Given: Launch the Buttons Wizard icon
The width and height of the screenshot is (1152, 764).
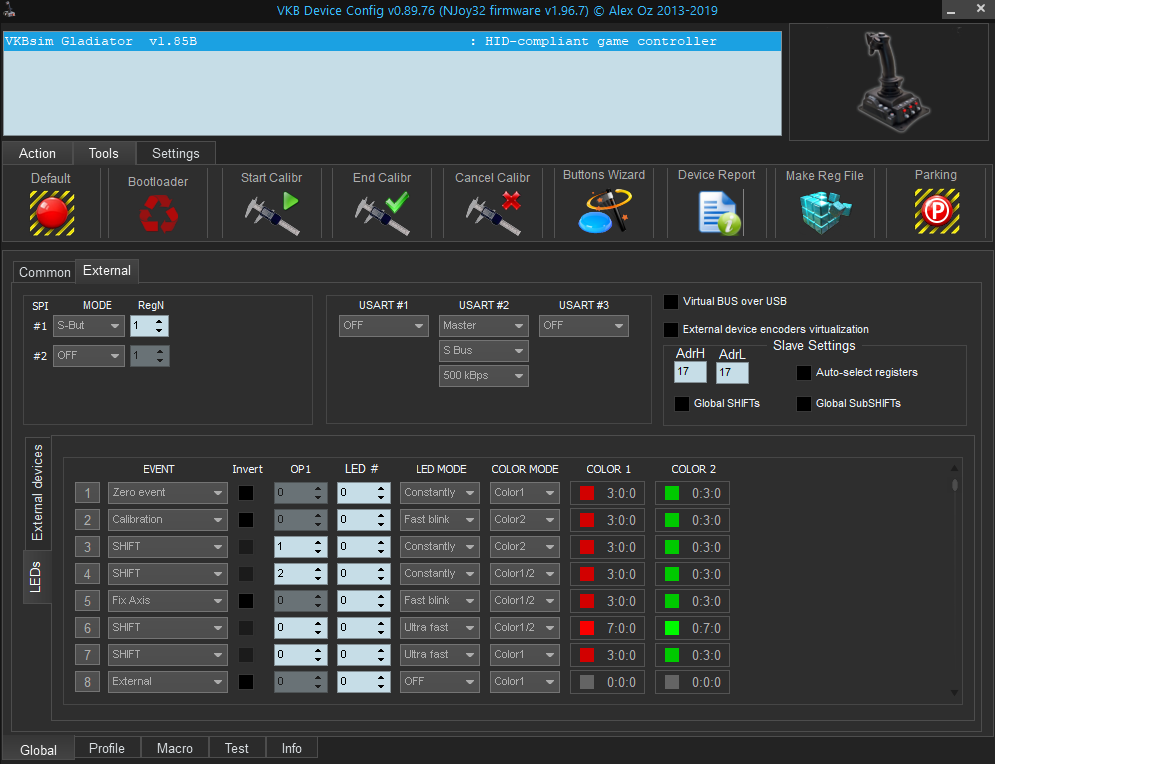Looking at the screenshot, I should point(604,210).
